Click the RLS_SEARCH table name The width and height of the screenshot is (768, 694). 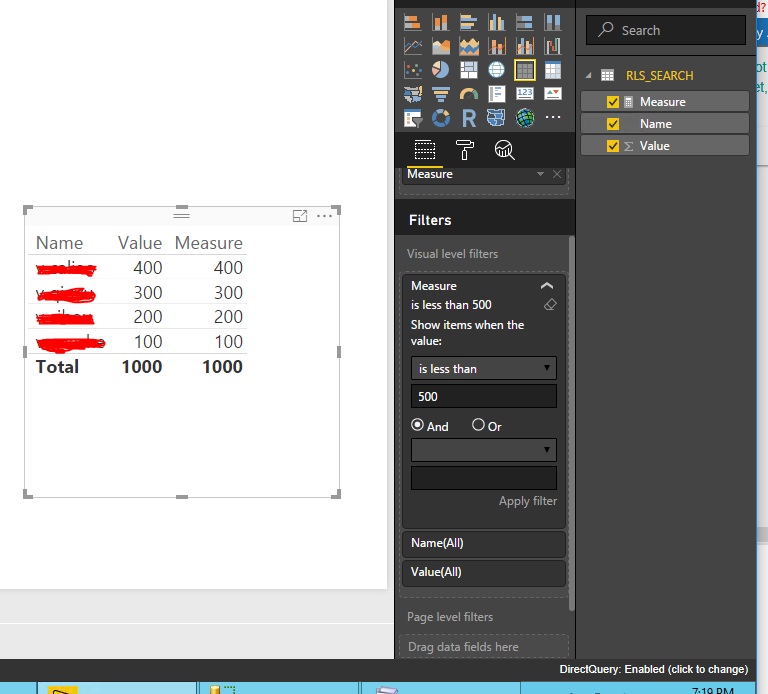(x=659, y=76)
